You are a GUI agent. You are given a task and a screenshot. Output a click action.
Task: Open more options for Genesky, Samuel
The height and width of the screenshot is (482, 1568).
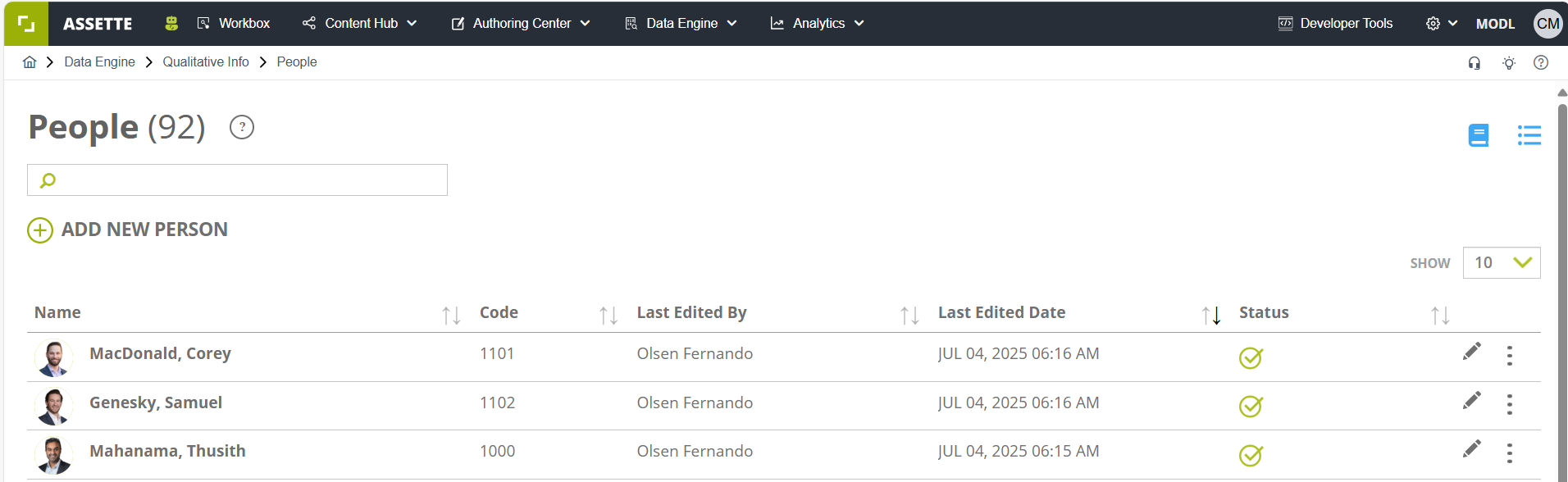point(1510,404)
